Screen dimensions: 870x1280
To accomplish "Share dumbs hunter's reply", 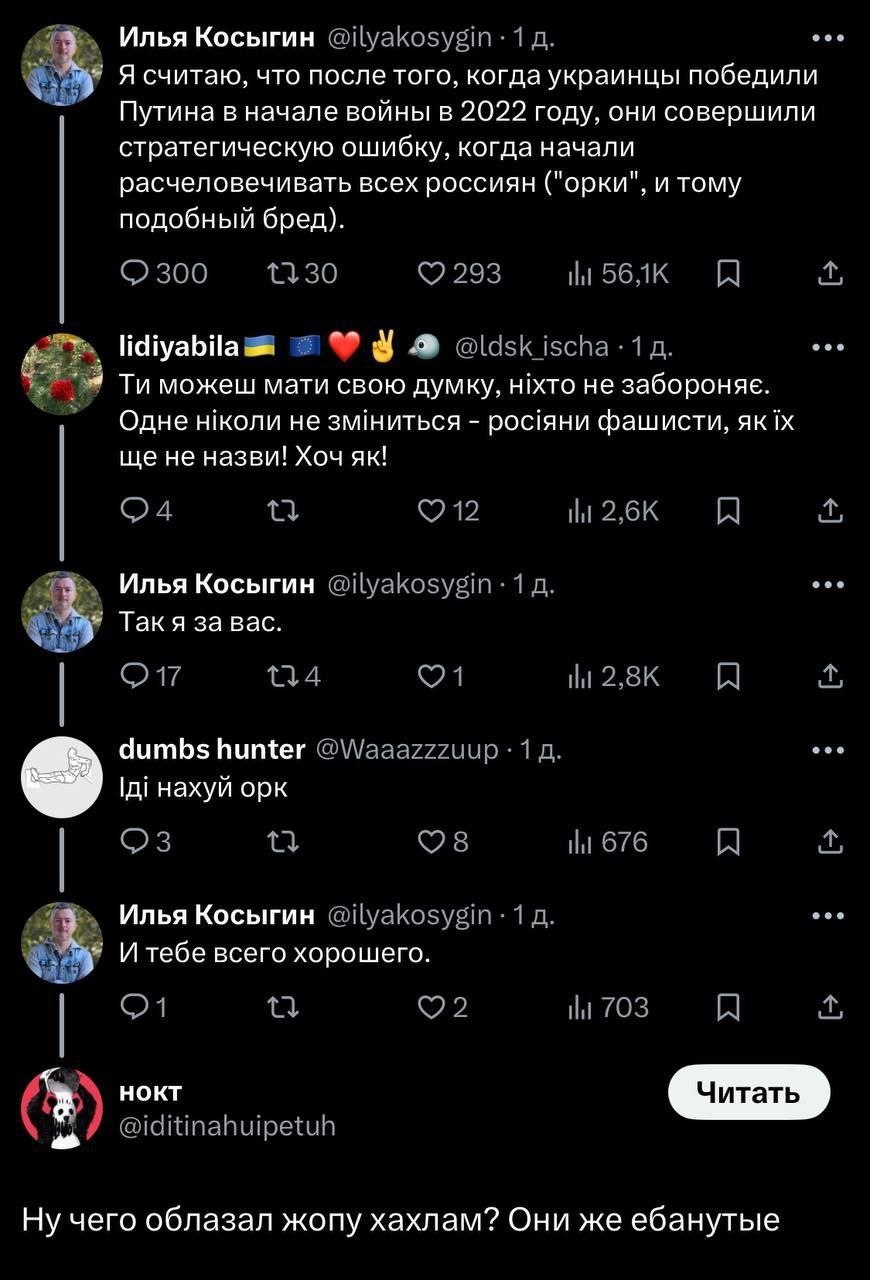I will coord(830,843).
